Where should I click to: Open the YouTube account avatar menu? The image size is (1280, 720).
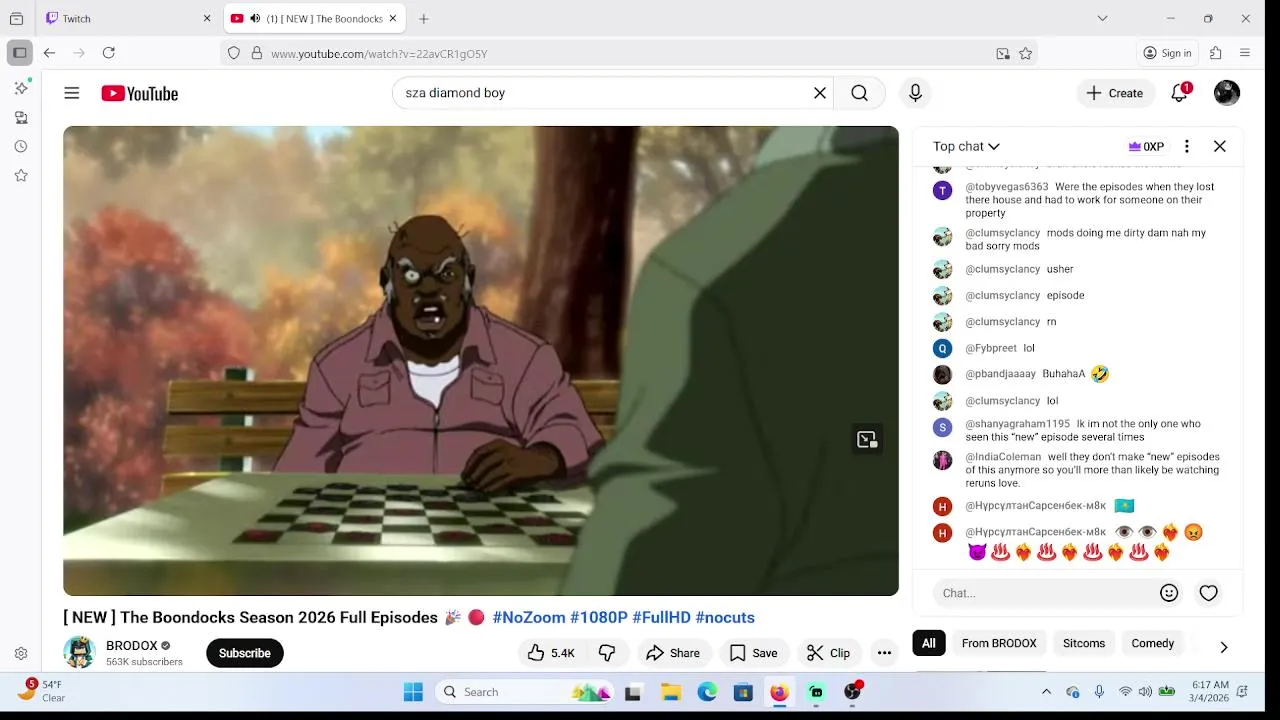click(1227, 93)
